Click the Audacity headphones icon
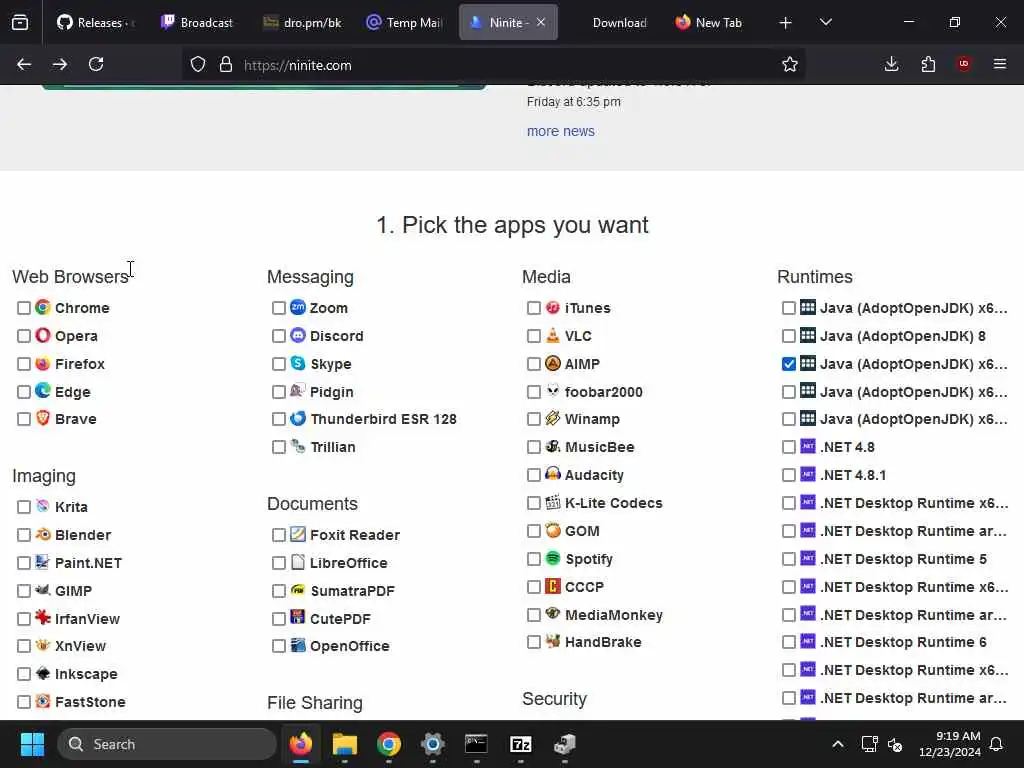This screenshot has width=1024, height=768. 553,473
